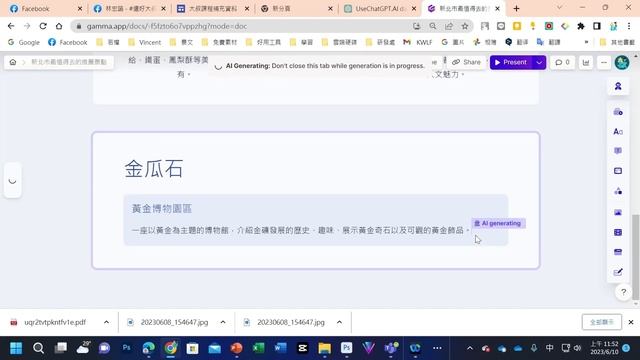Screen dimensions: 640x360
Task: Click the 金瓜石 card heading
Action: (153, 169)
